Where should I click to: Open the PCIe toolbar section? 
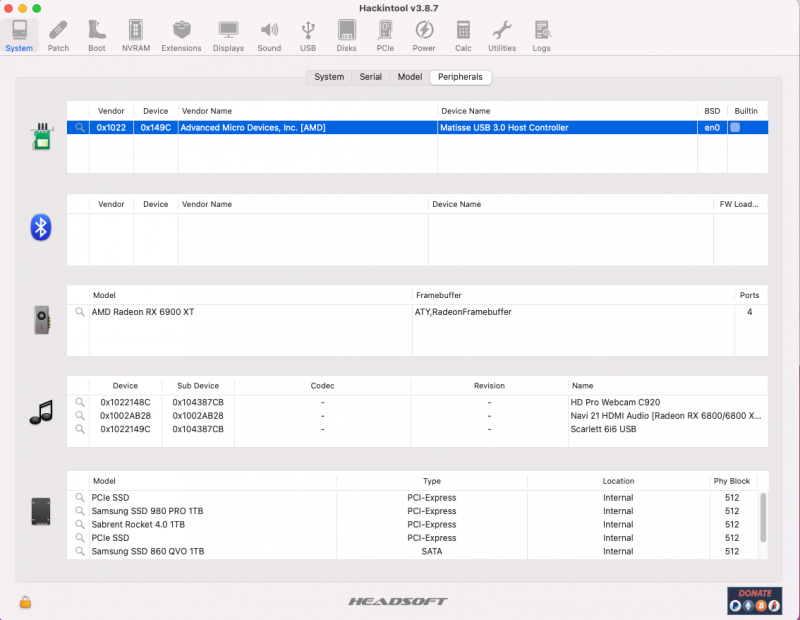(x=385, y=34)
